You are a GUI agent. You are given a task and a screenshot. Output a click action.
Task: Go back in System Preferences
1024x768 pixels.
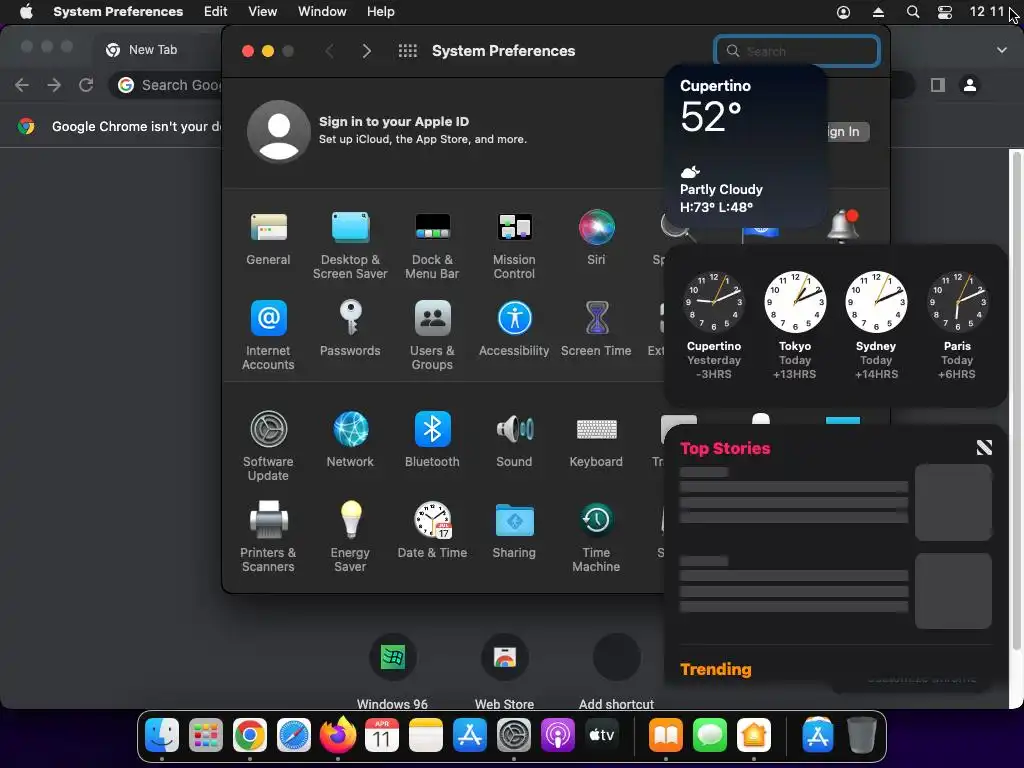330,51
